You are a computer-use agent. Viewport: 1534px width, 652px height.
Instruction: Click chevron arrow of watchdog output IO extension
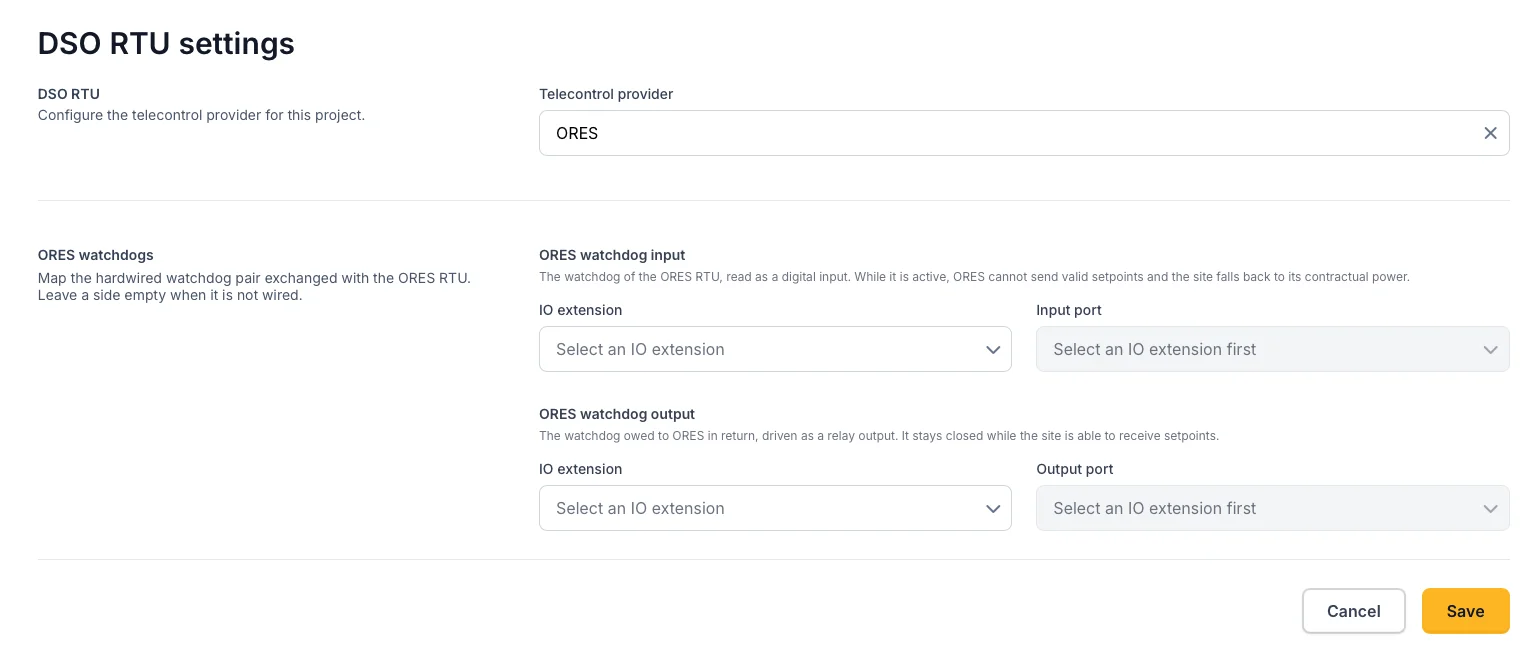(x=993, y=509)
